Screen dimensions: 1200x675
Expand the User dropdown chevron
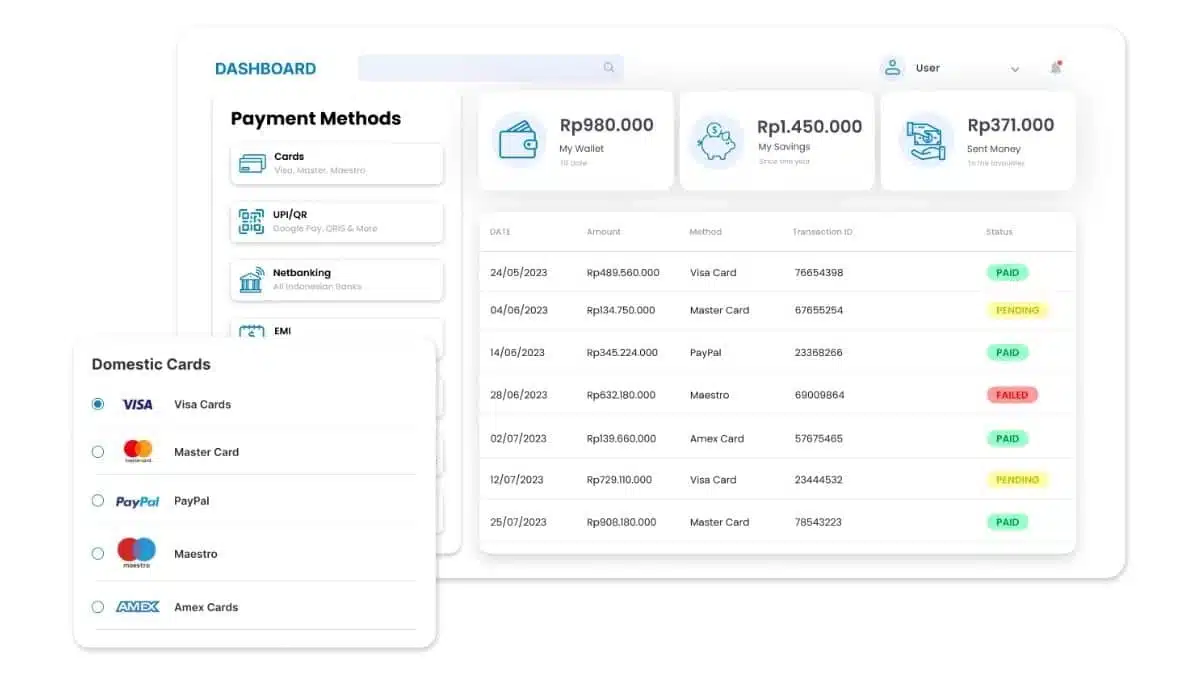coord(1015,69)
